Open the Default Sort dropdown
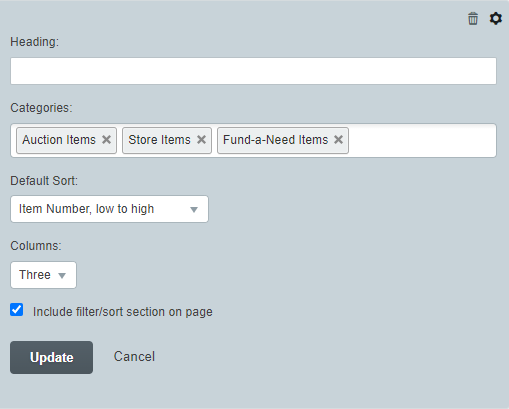 (109, 209)
